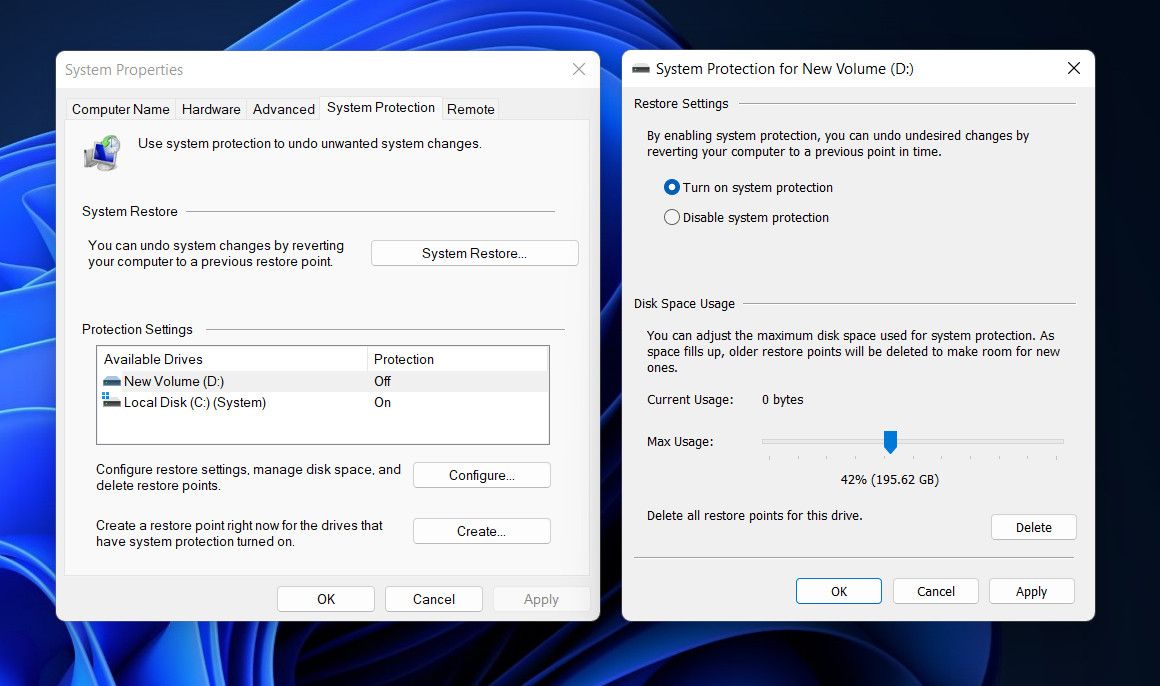Click the Max Usage slider thumb
This screenshot has height=686, width=1160.
click(890, 442)
